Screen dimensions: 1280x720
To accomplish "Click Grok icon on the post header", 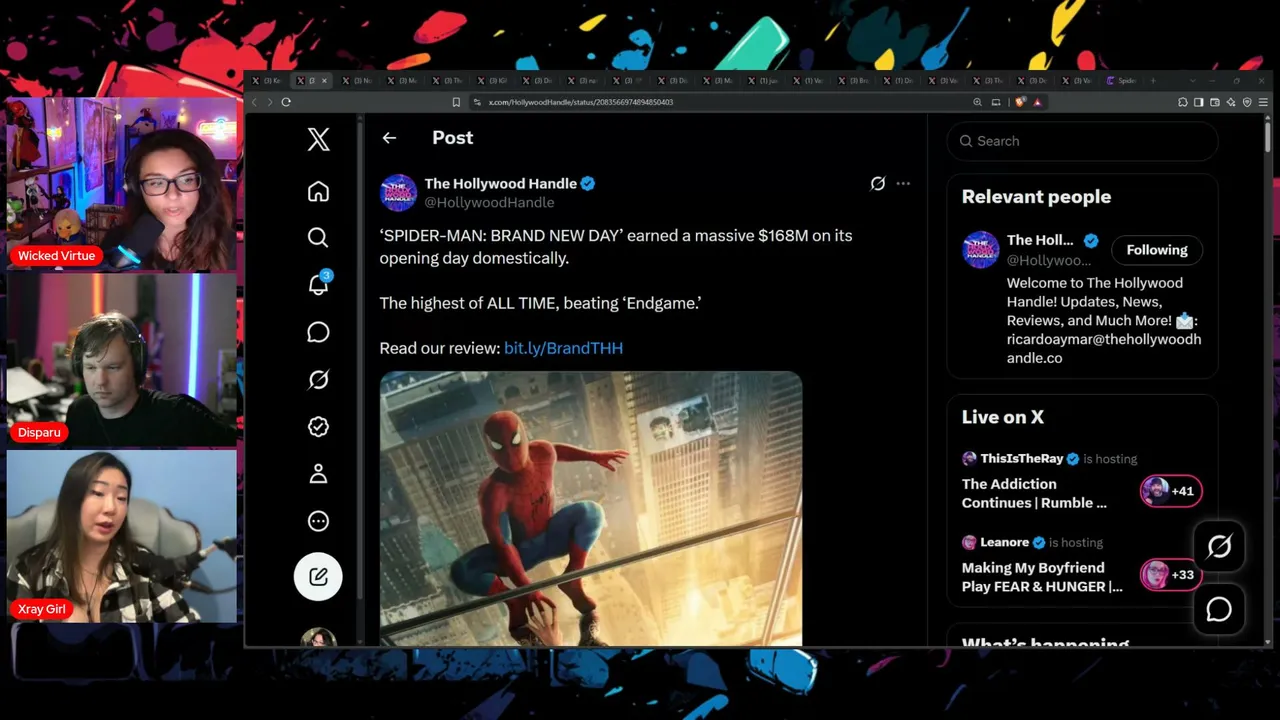I will click(x=877, y=183).
